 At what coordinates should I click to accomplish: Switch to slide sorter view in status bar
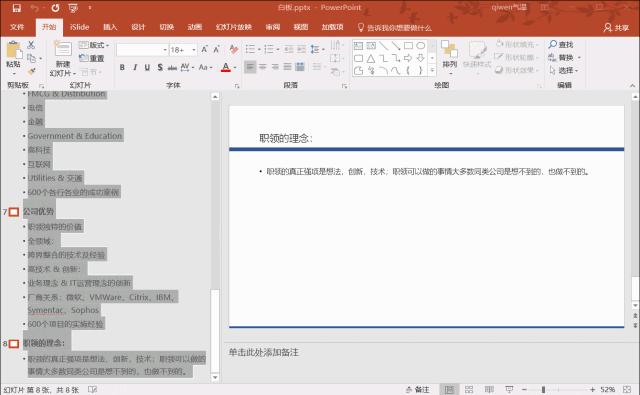point(469,390)
